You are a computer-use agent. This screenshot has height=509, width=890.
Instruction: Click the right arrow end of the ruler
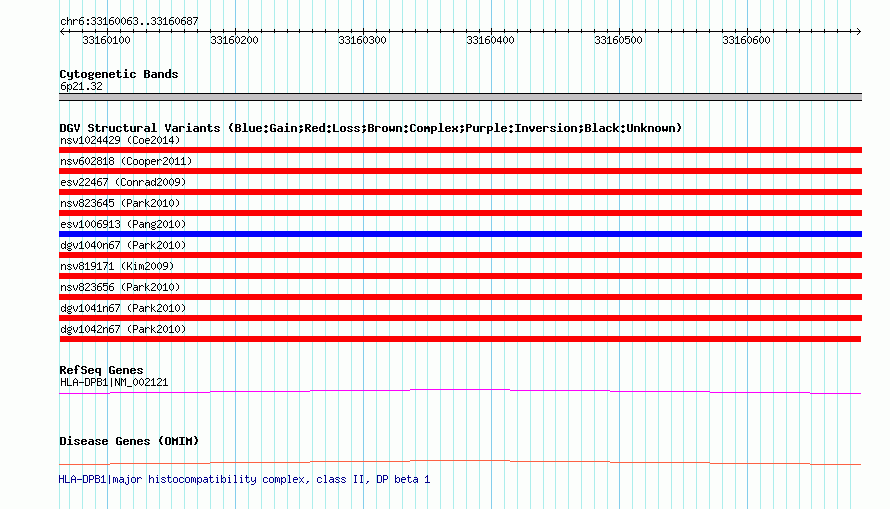pyautogui.click(x=859, y=31)
